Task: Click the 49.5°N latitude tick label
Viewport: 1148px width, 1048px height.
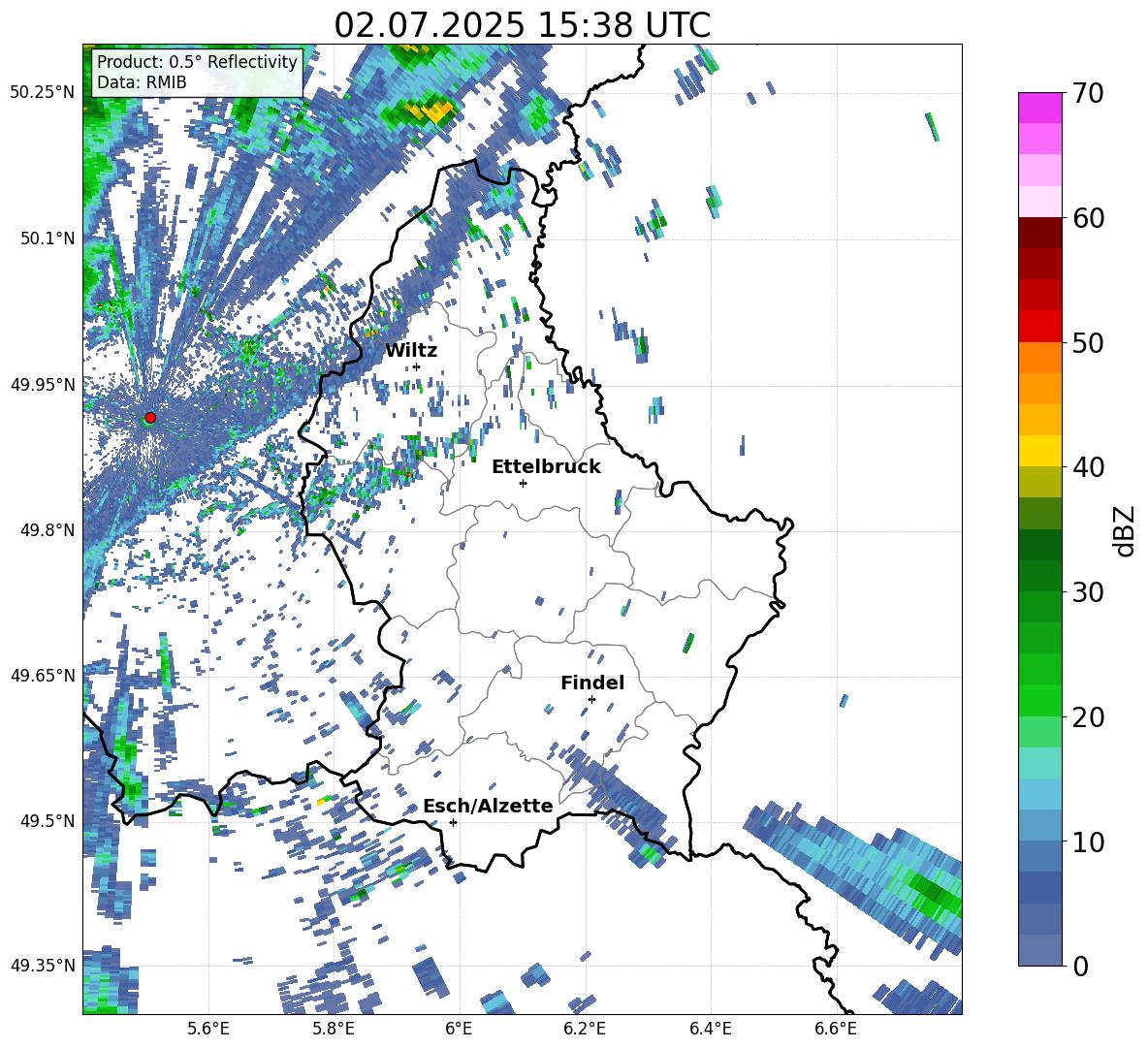Action: click(48, 820)
